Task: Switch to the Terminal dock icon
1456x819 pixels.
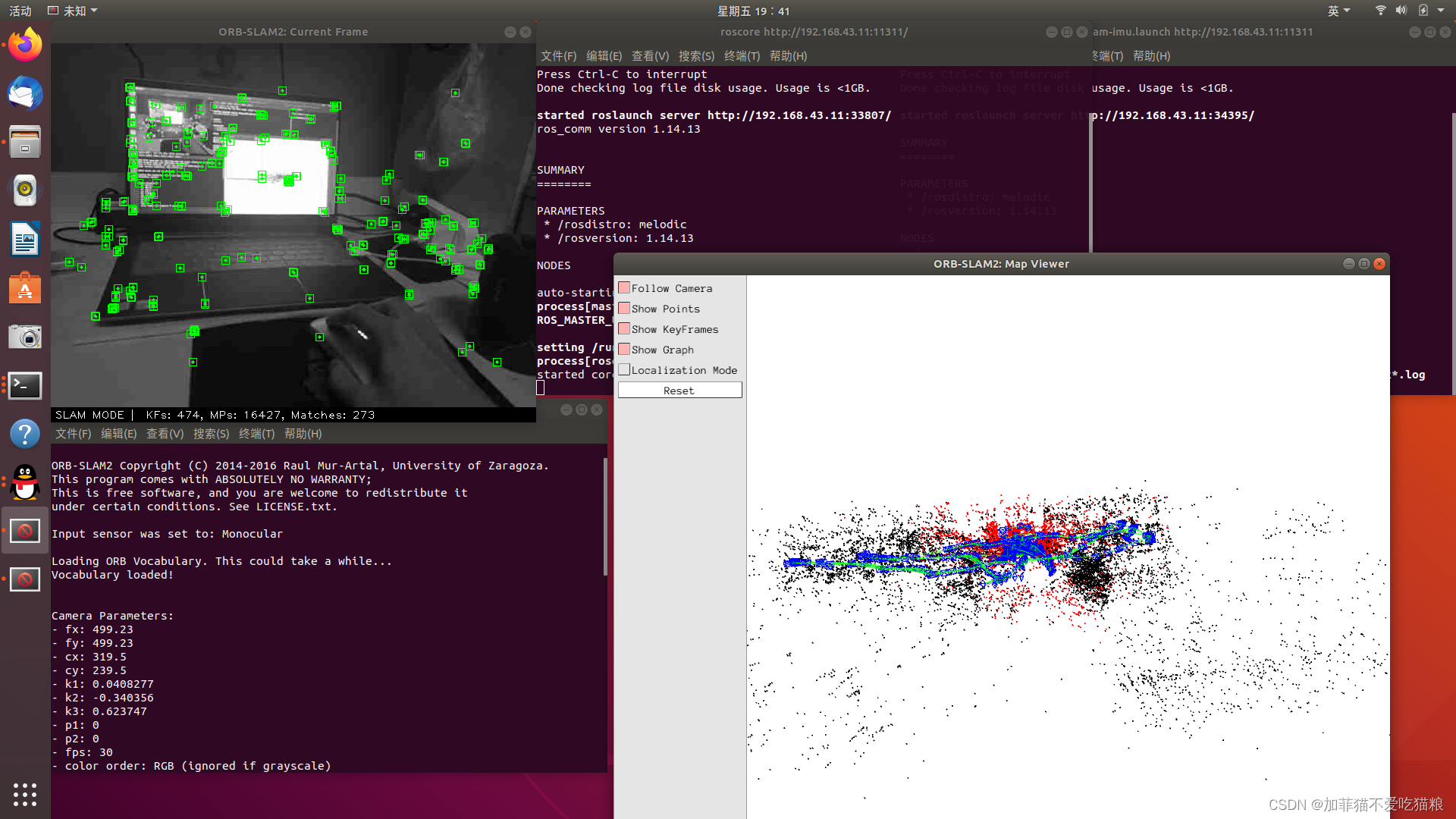Action: 25,385
